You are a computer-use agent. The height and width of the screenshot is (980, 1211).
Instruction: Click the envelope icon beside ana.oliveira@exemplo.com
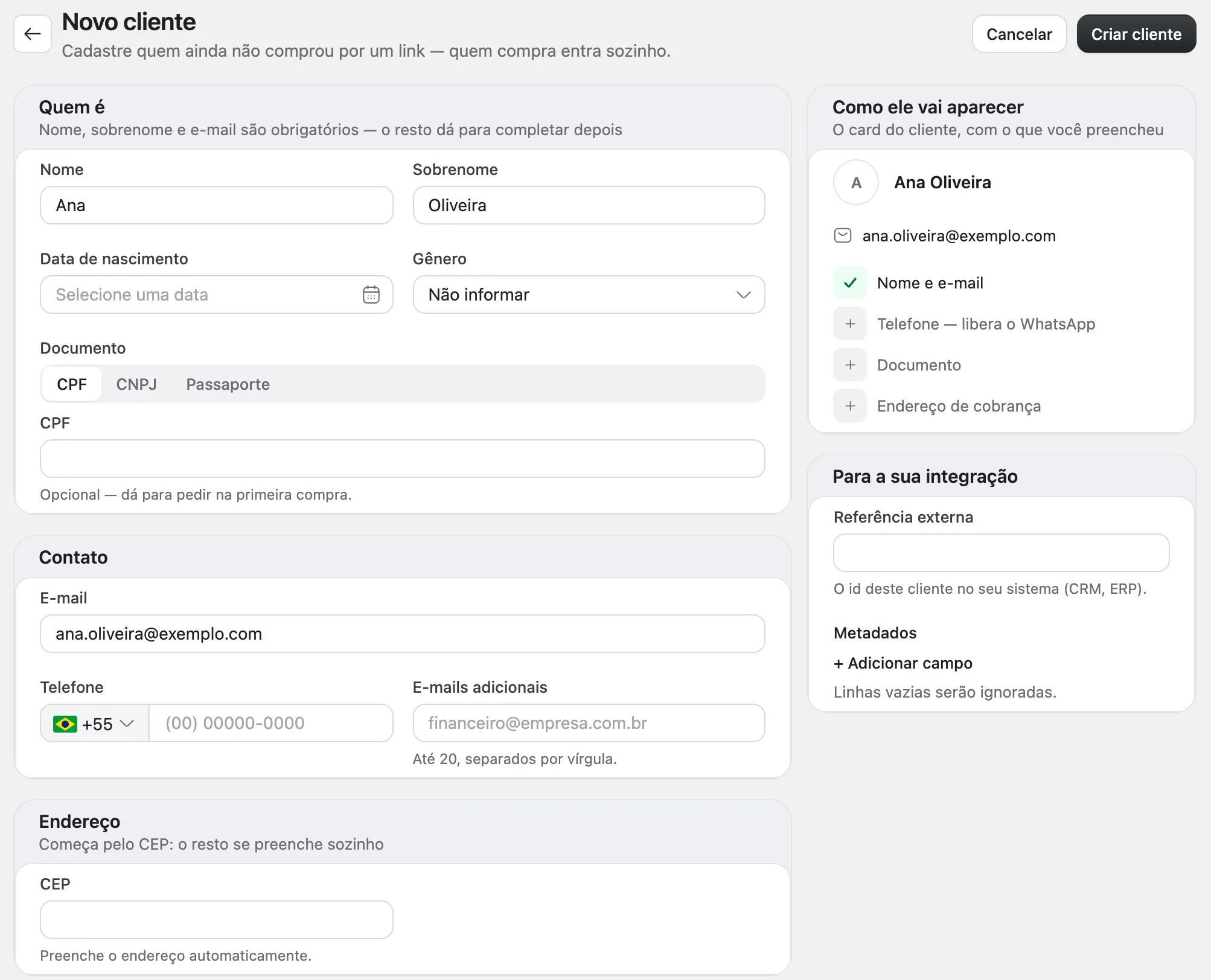tap(842, 235)
